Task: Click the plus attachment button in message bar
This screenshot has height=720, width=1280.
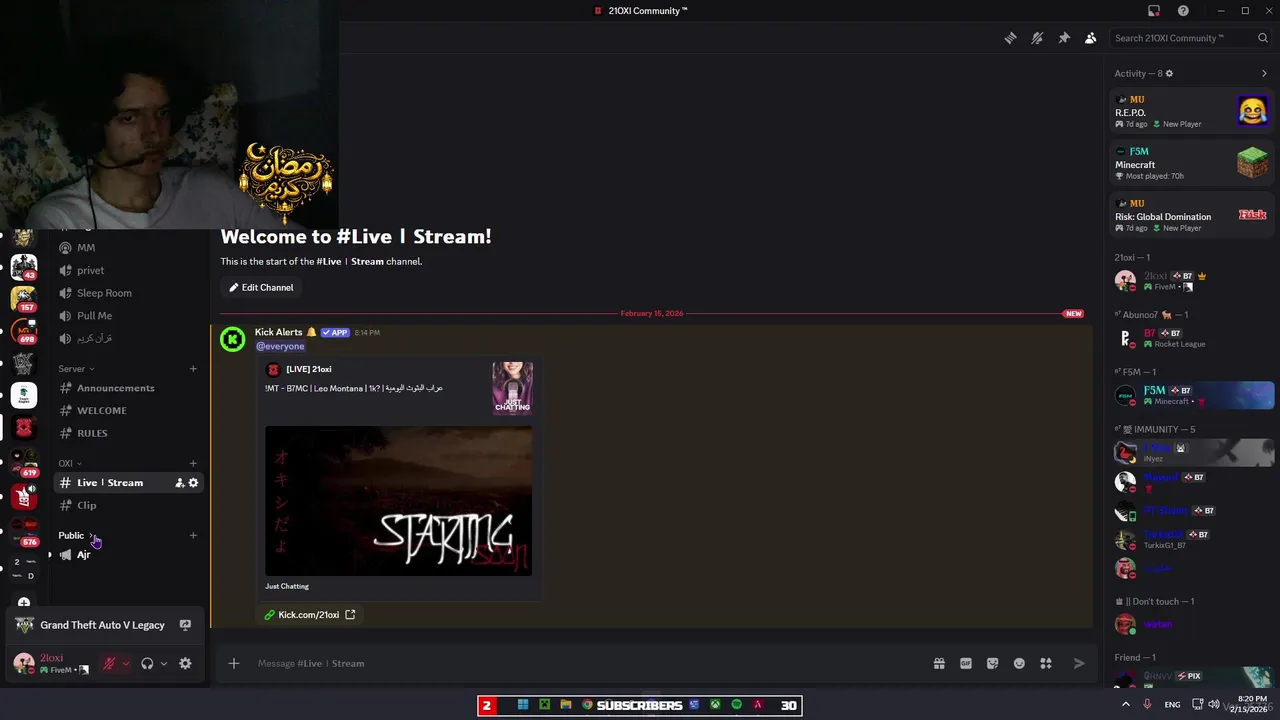Action: pyautogui.click(x=234, y=663)
